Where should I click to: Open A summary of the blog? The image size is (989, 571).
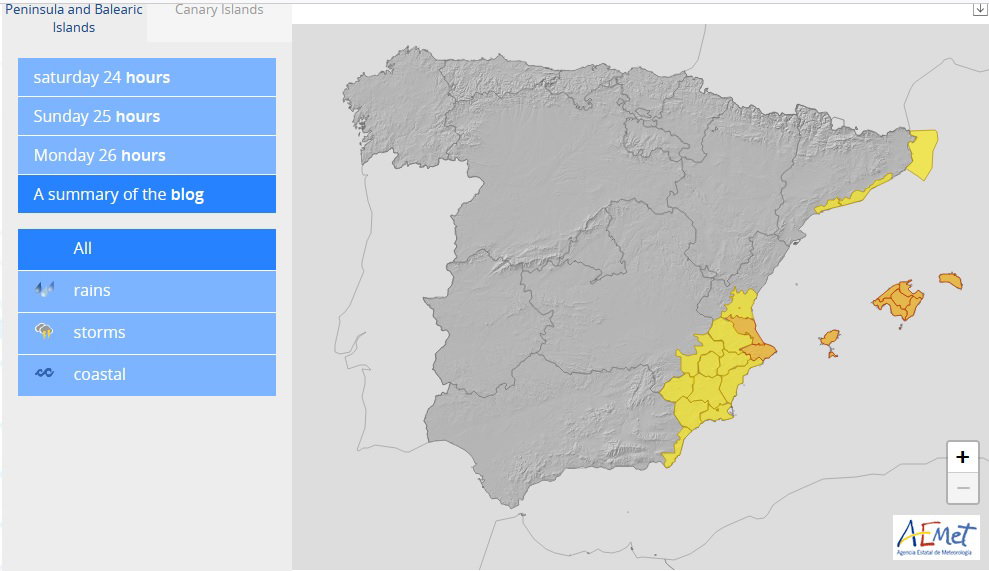pyautogui.click(x=146, y=194)
